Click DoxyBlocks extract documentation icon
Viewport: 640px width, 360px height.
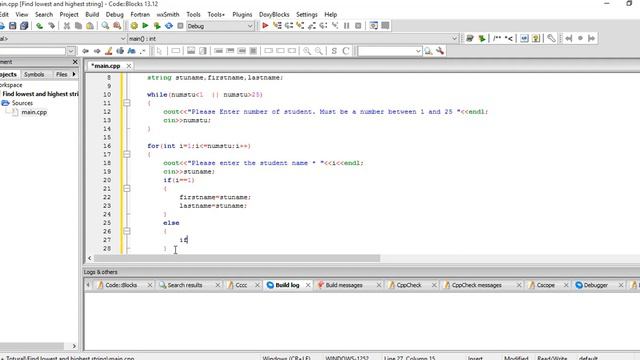pos(482,38)
